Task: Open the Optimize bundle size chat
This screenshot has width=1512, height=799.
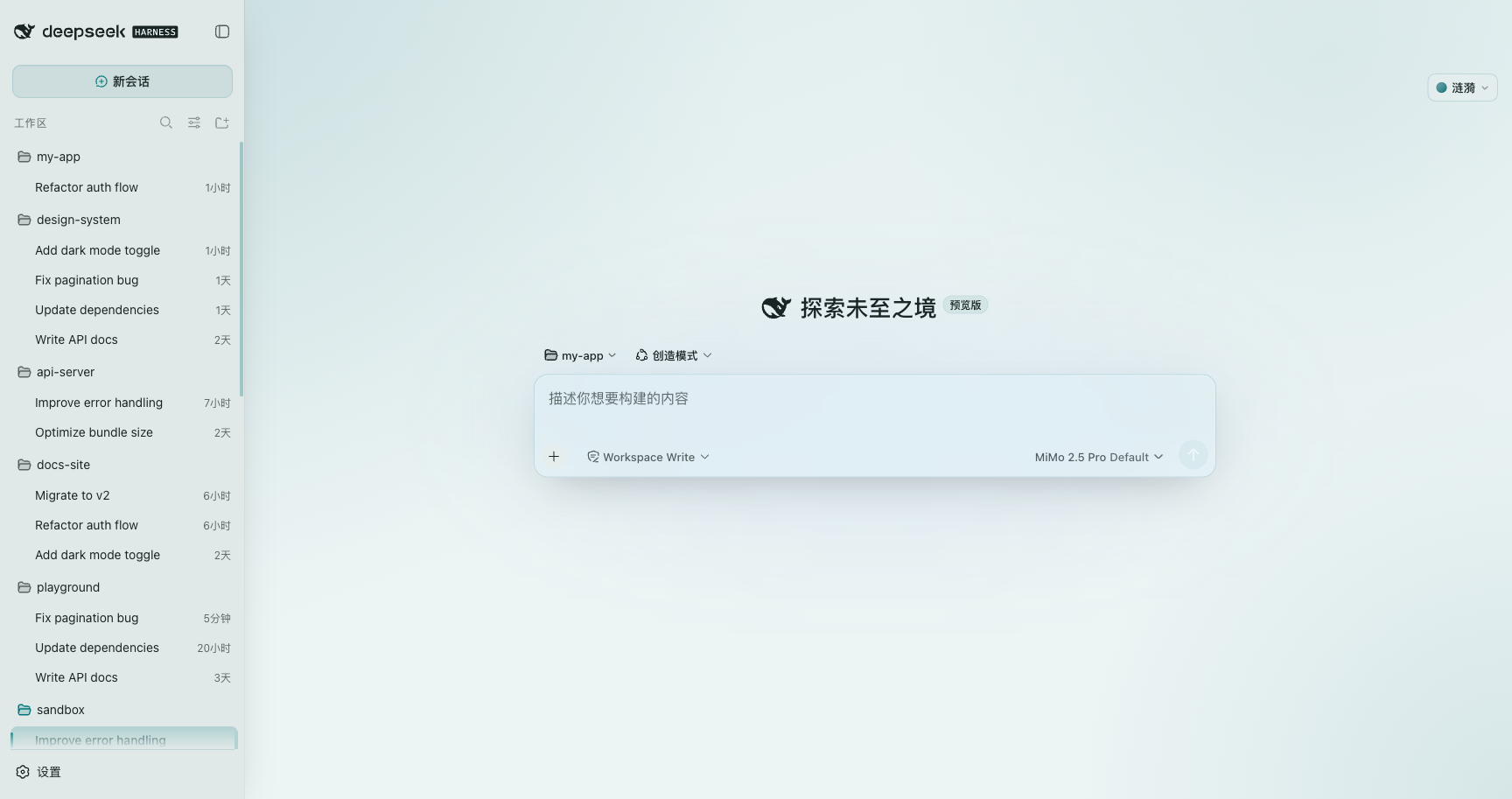Action: point(122,432)
